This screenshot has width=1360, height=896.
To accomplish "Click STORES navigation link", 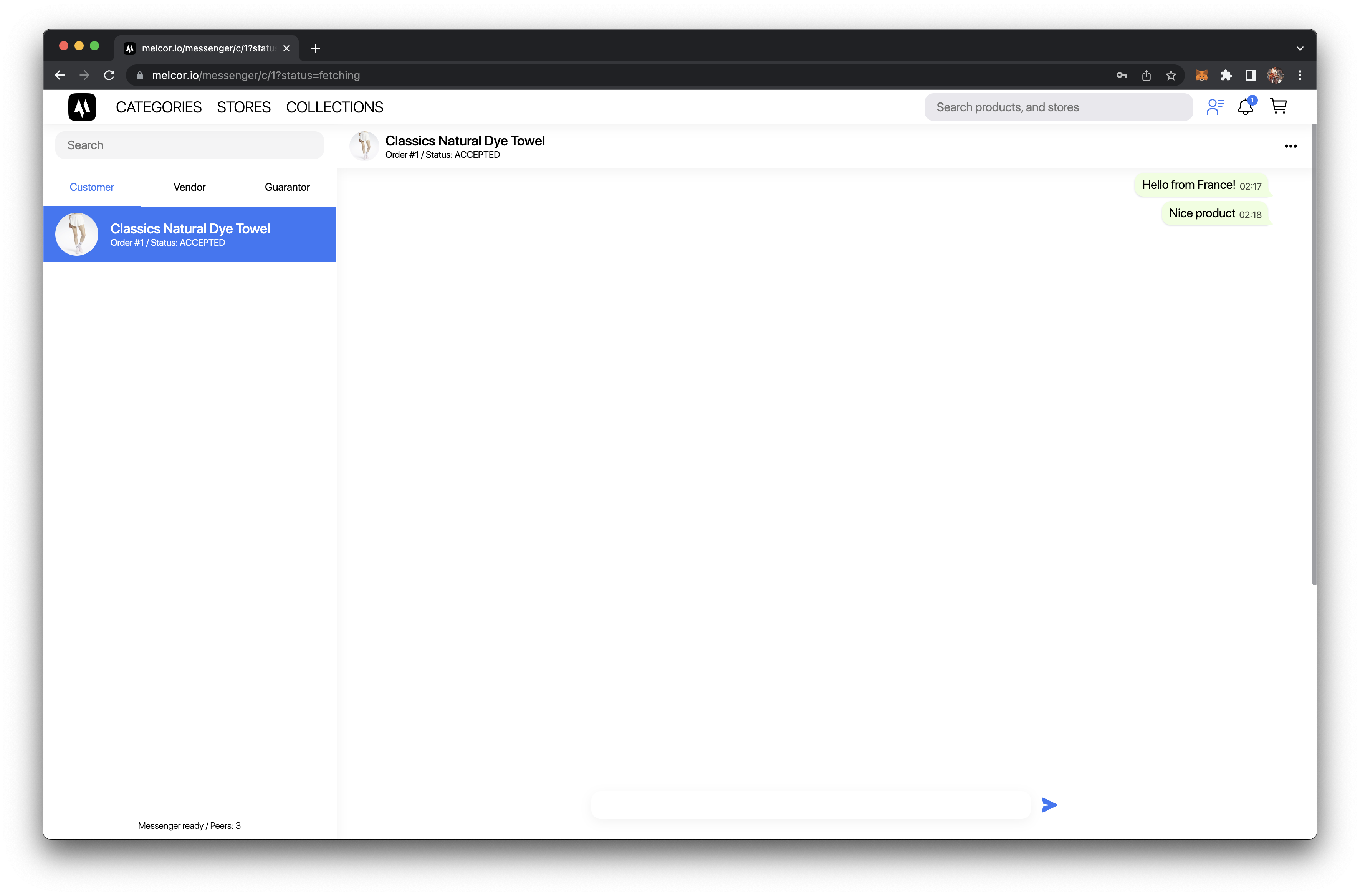I will click(244, 108).
